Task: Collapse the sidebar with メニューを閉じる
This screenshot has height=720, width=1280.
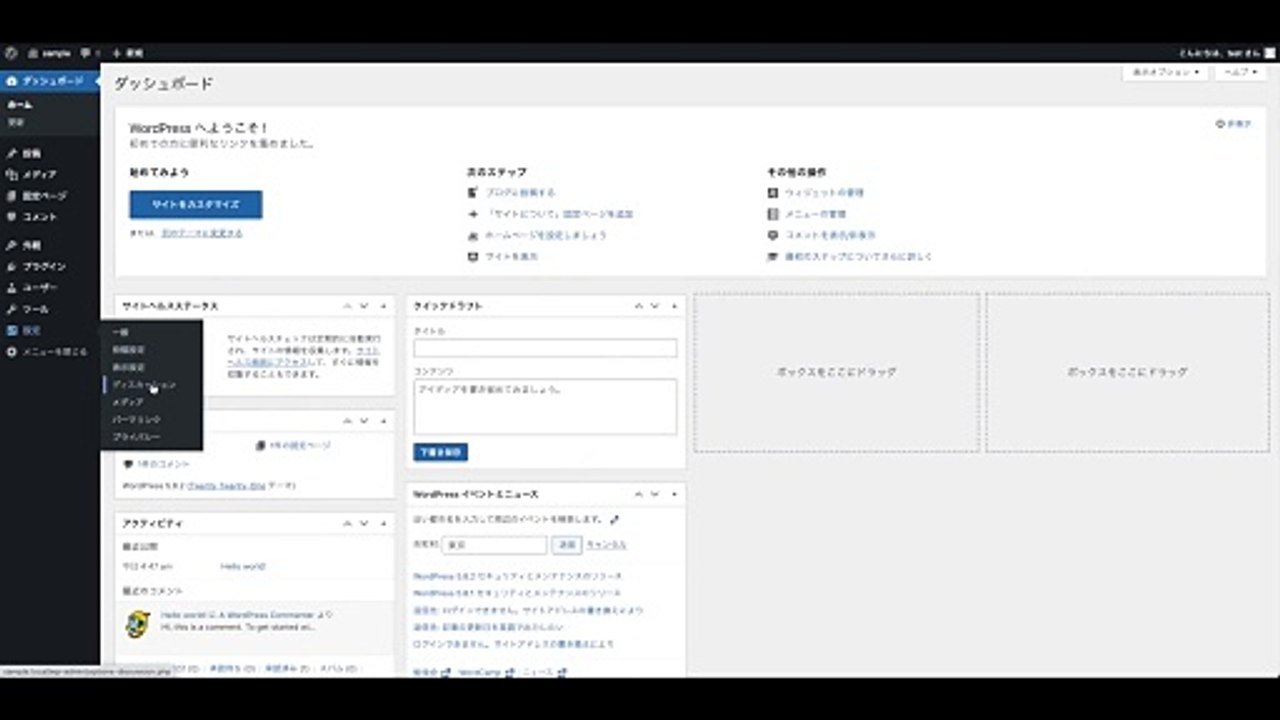Action: (50, 352)
